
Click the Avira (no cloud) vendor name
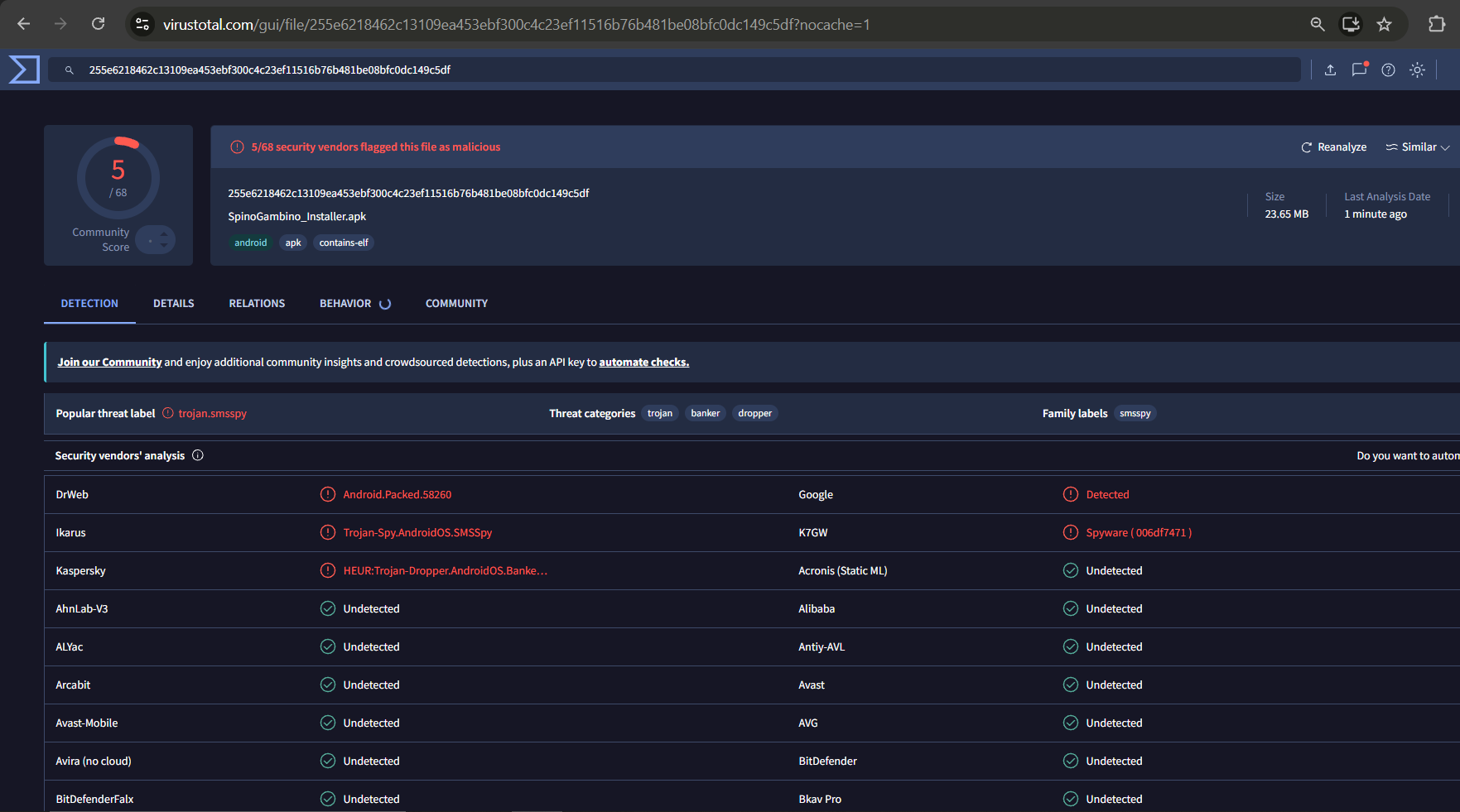[94, 762]
